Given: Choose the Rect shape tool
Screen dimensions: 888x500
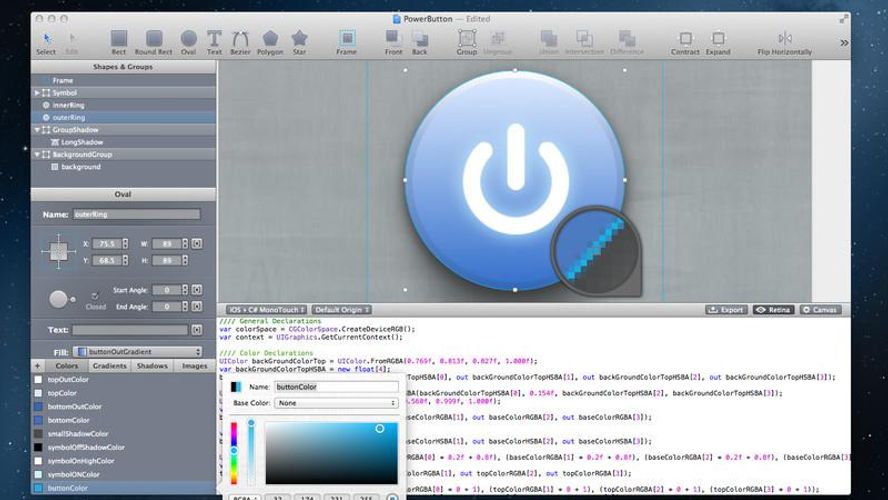Looking at the screenshot, I should 118,42.
